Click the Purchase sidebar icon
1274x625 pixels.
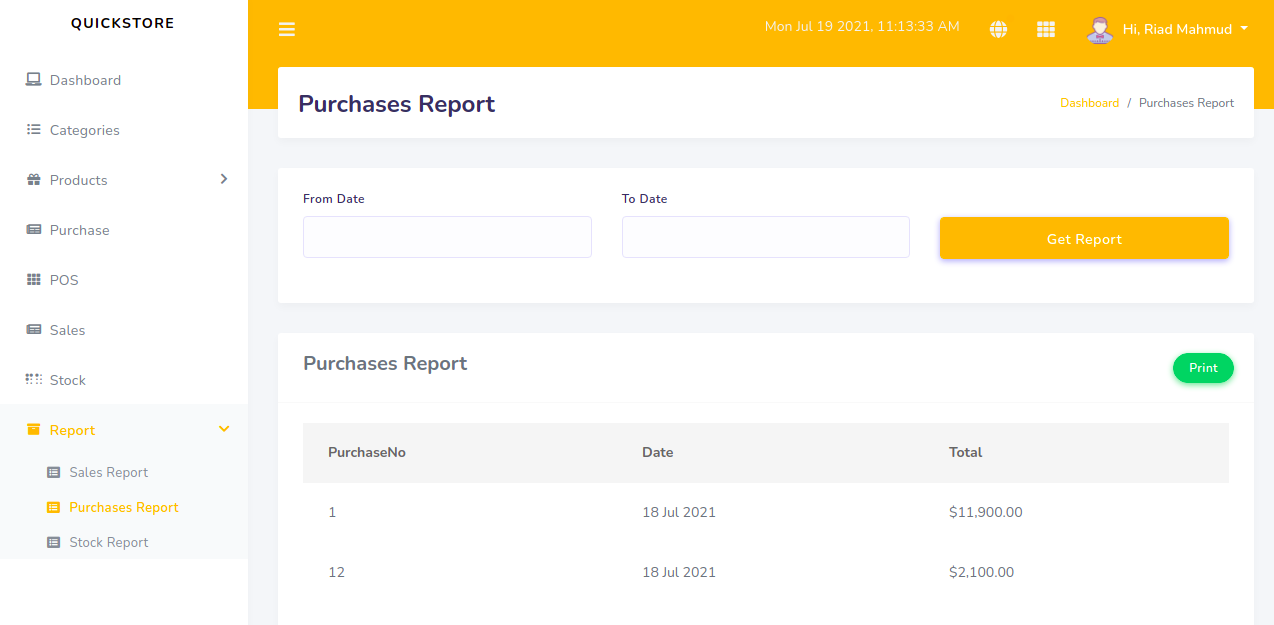pos(33,230)
